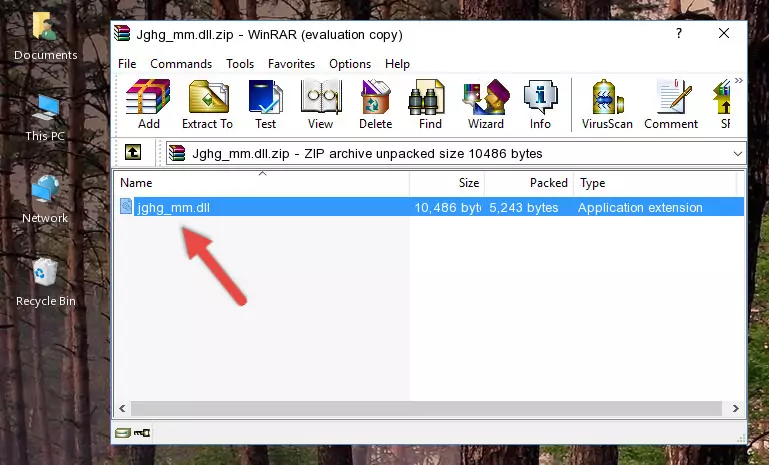Select the This PC desktop icon
The image size is (769, 465).
click(x=45, y=118)
